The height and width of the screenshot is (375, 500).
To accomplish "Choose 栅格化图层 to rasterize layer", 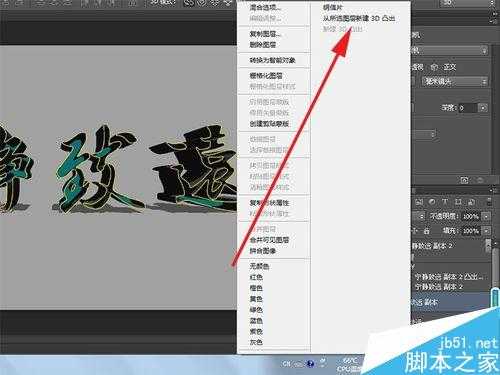I will pos(266,76).
